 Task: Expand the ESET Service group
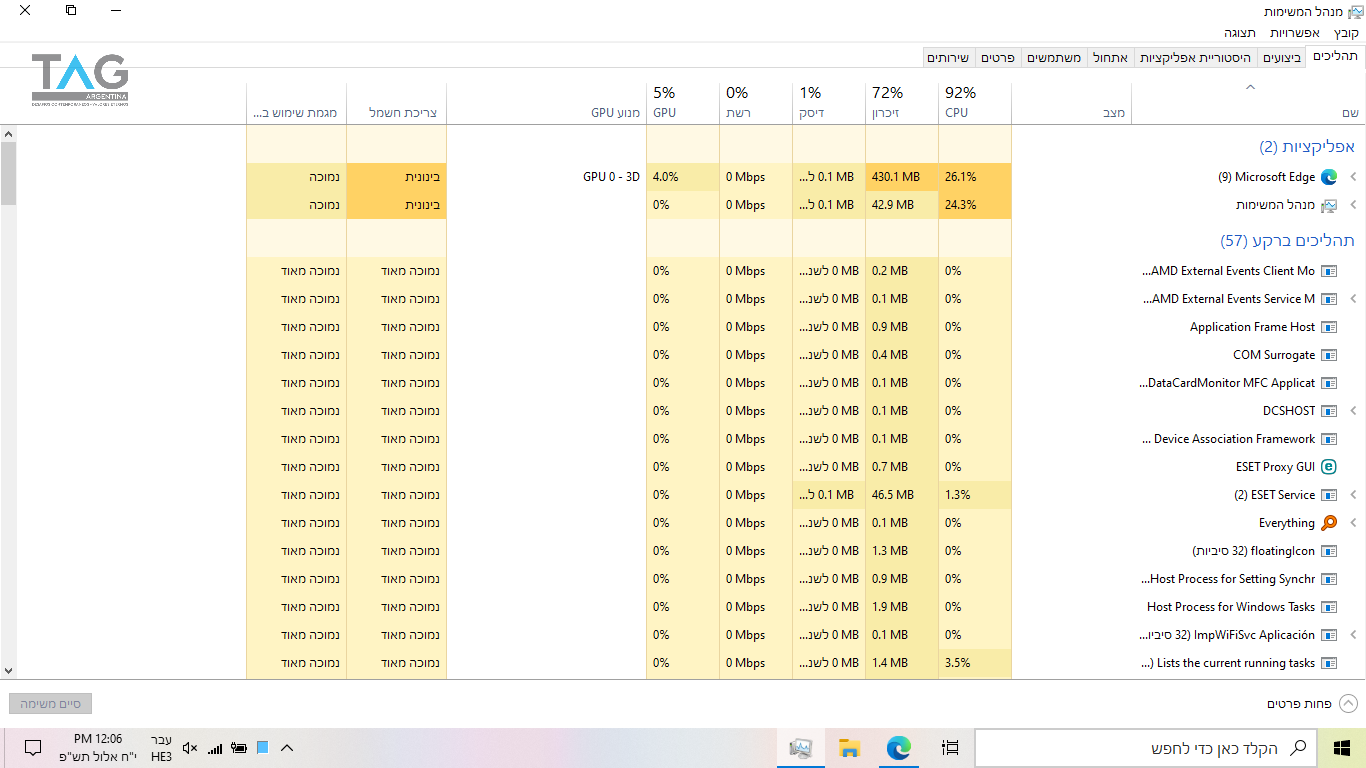coord(1354,495)
